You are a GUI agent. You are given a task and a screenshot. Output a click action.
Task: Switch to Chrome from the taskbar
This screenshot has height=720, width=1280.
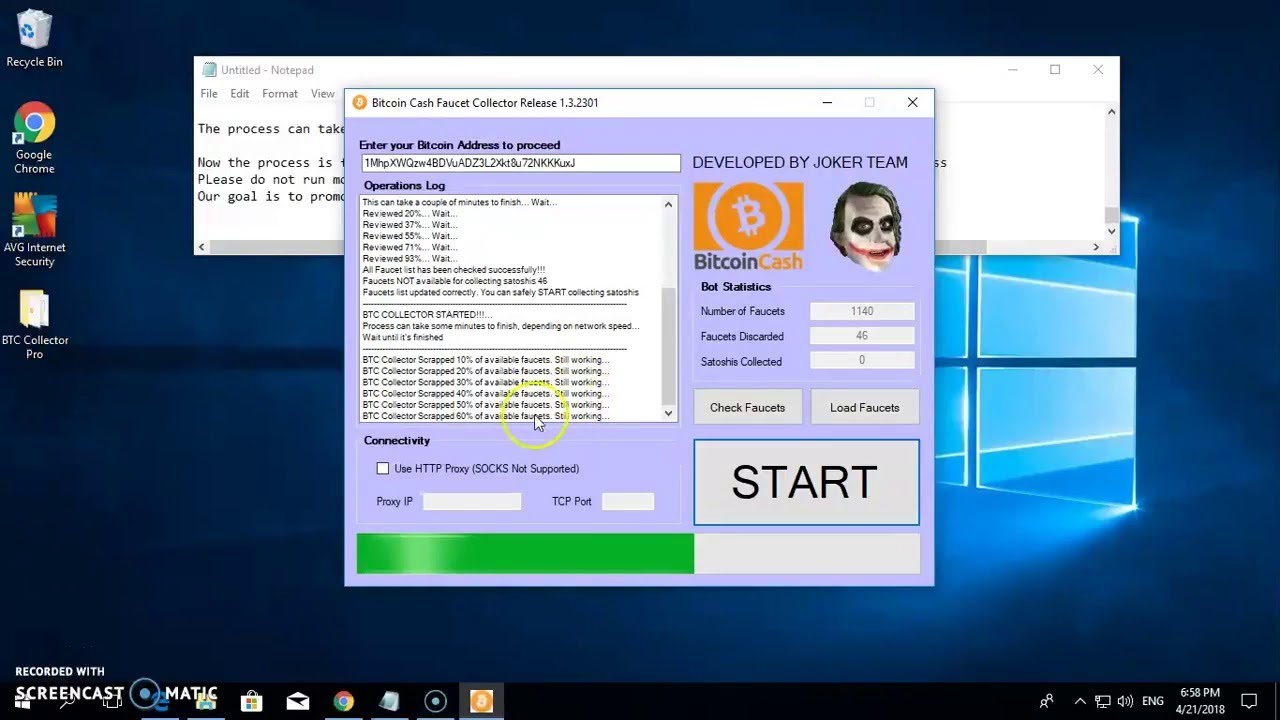pos(344,701)
